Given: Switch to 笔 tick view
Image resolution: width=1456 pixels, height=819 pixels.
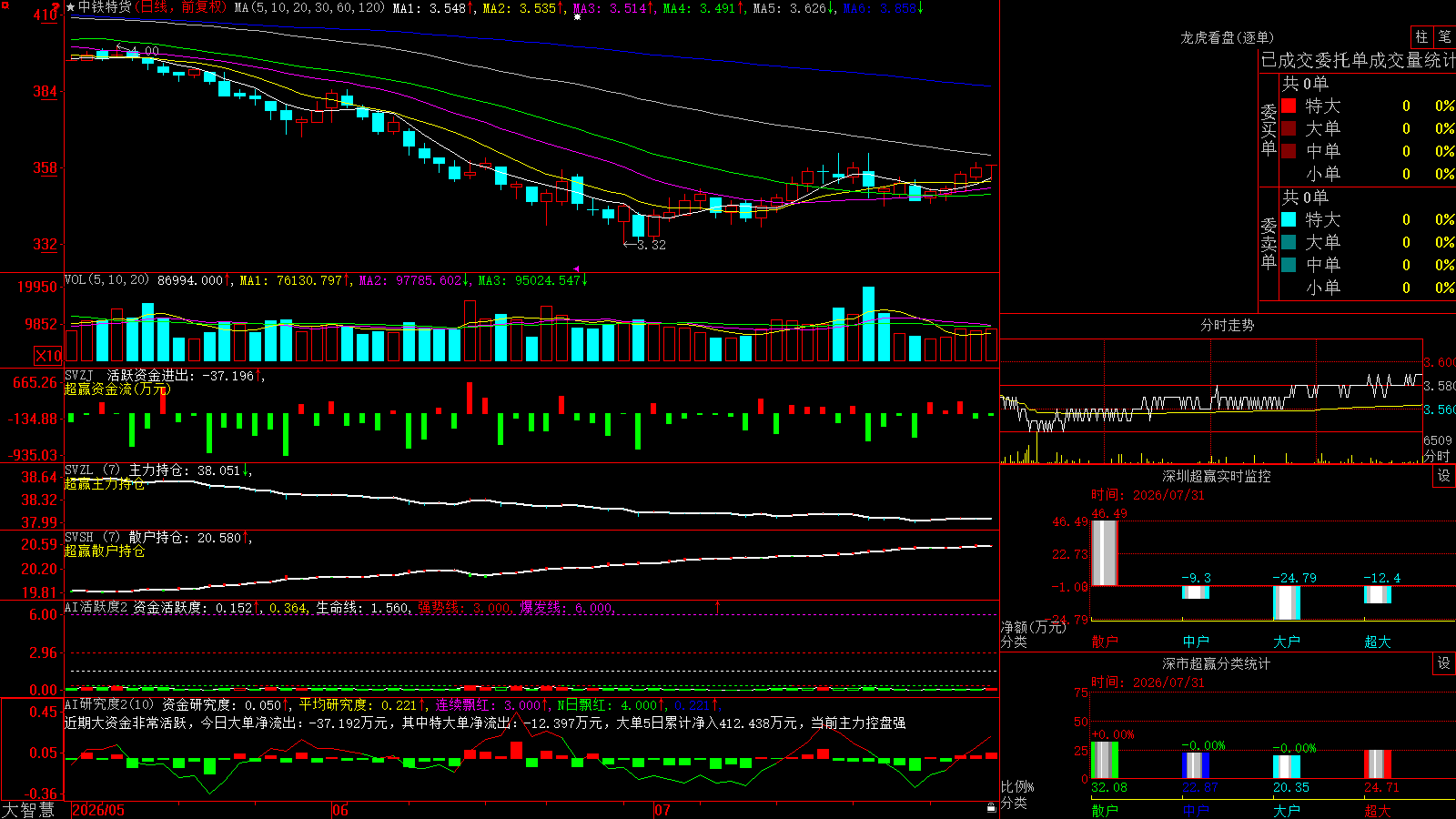Looking at the screenshot, I should point(1444,37).
